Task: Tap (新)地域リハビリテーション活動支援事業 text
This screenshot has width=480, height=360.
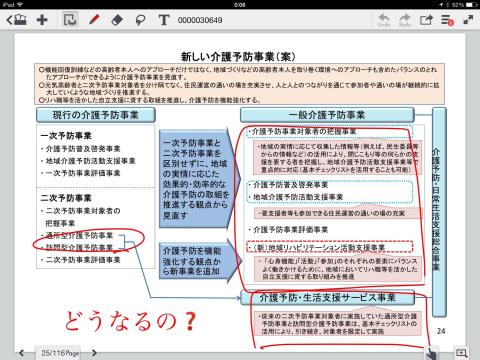Action: 319,248
